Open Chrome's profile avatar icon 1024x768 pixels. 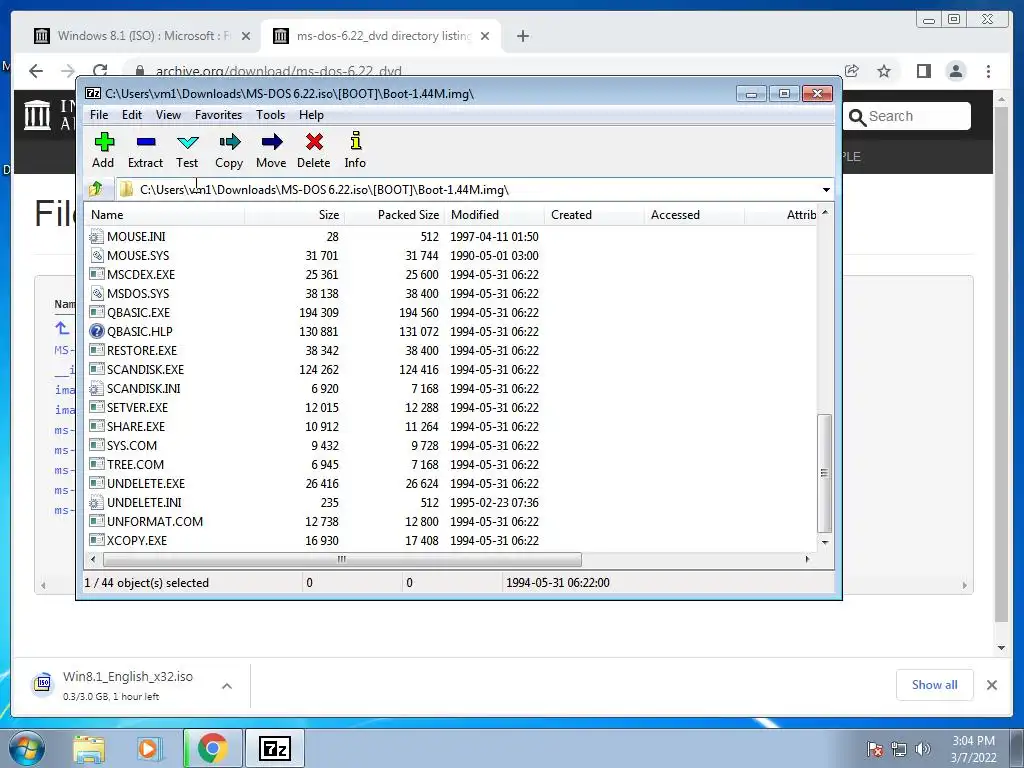pyautogui.click(x=956, y=71)
